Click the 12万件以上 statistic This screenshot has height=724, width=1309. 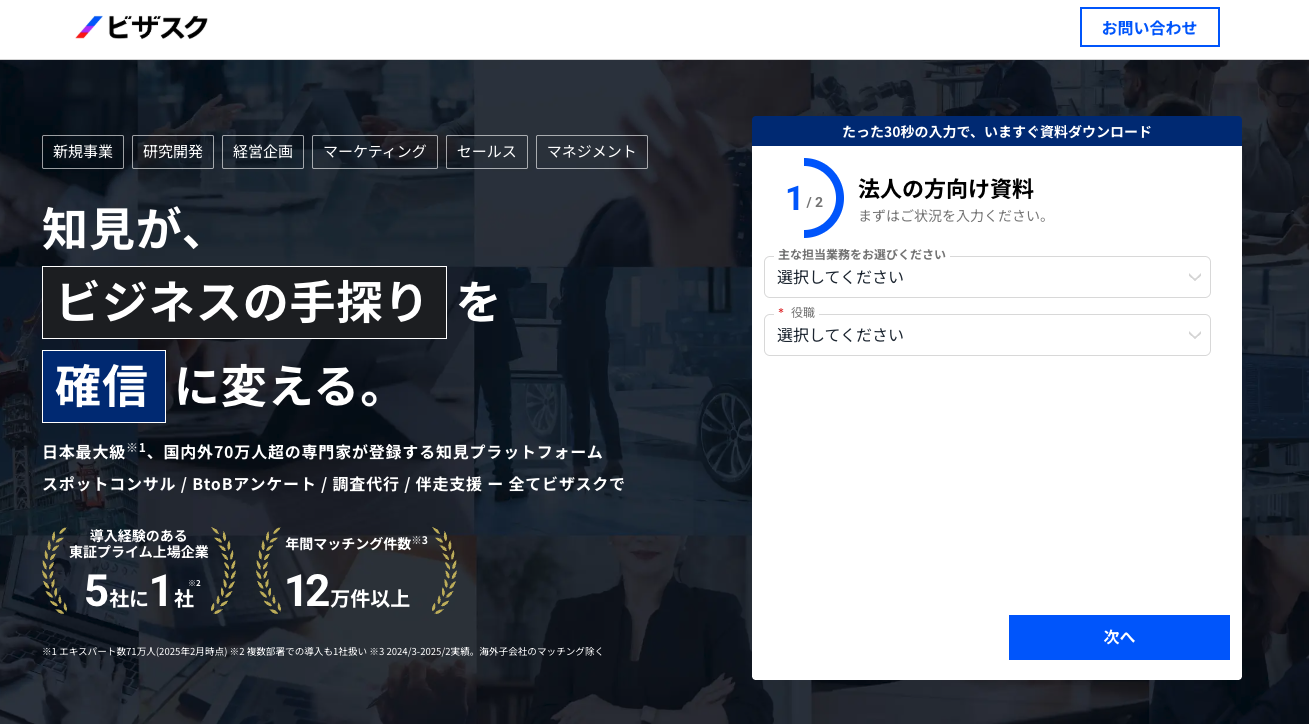pos(348,591)
